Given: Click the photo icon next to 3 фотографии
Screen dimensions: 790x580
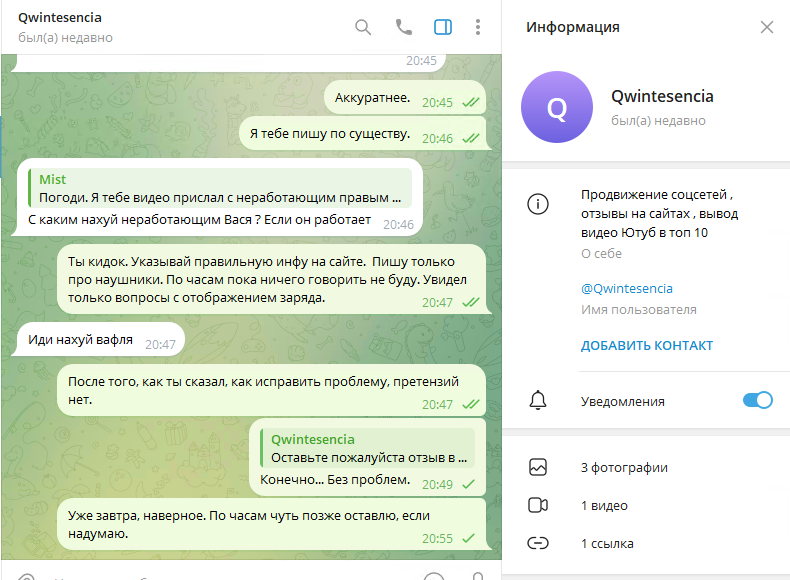Looking at the screenshot, I should coord(538,467).
